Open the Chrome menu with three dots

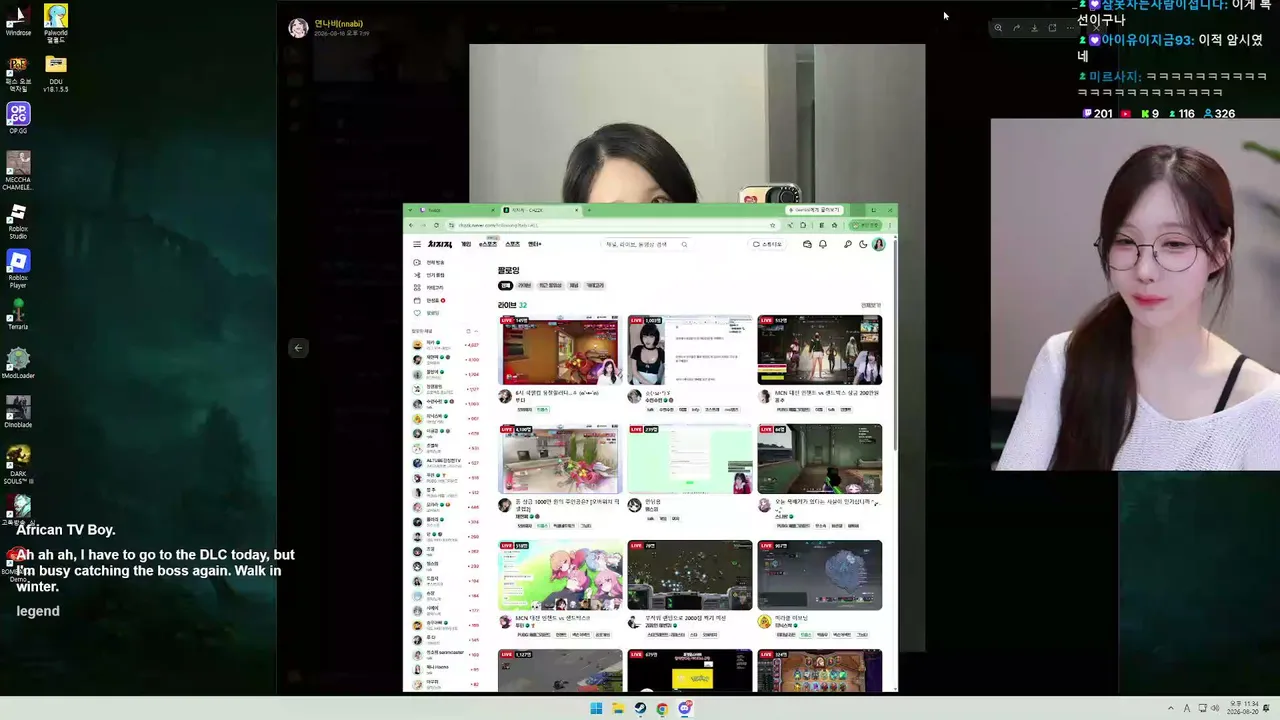point(890,225)
